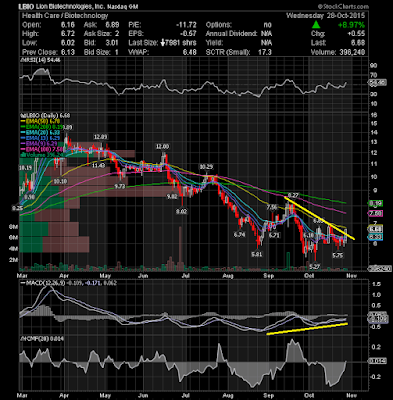
Task: Select the green EMA(200) legend entry
Action: tap(42, 127)
